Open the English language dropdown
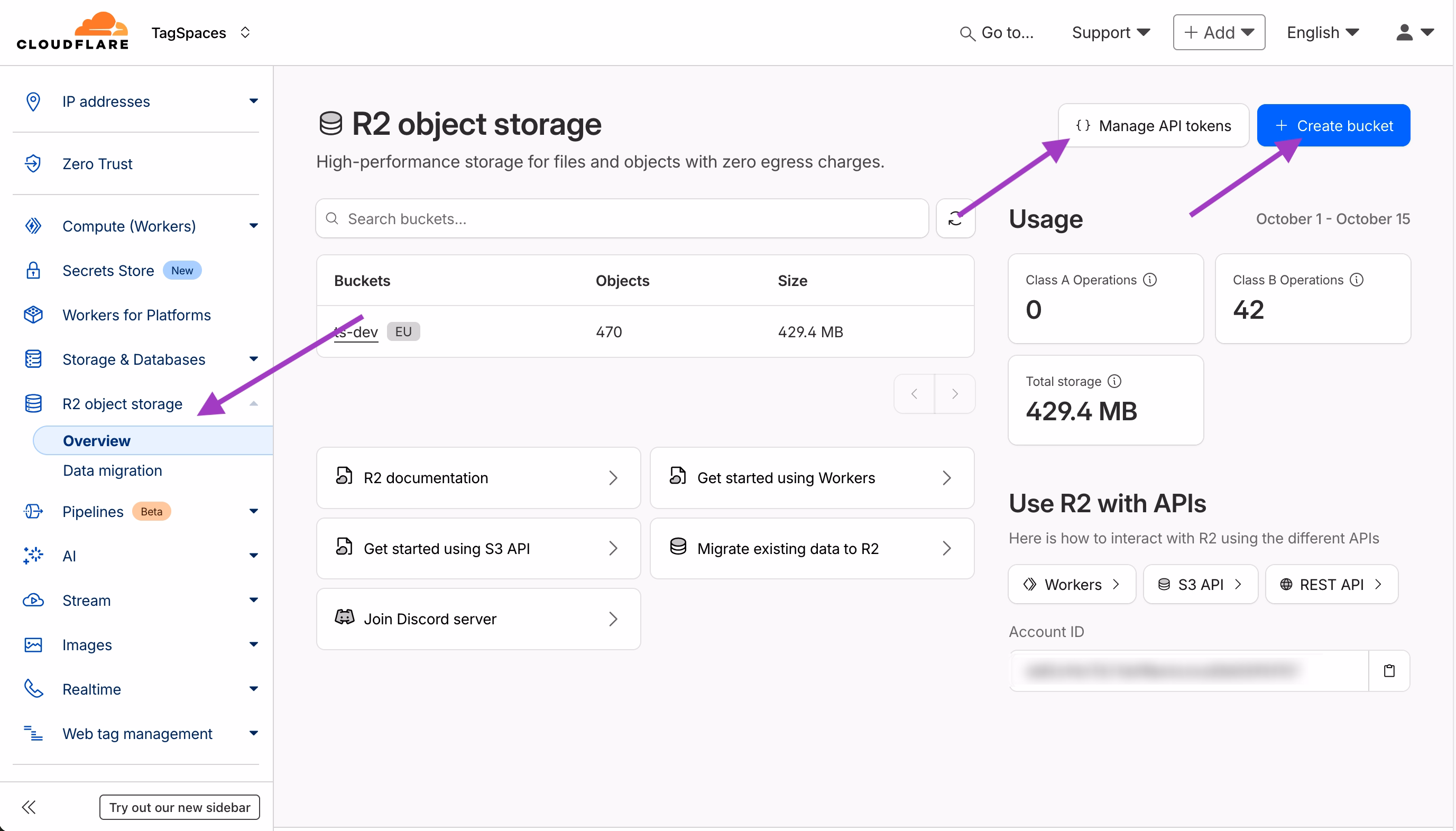The width and height of the screenshot is (1456, 831). 1322,33
